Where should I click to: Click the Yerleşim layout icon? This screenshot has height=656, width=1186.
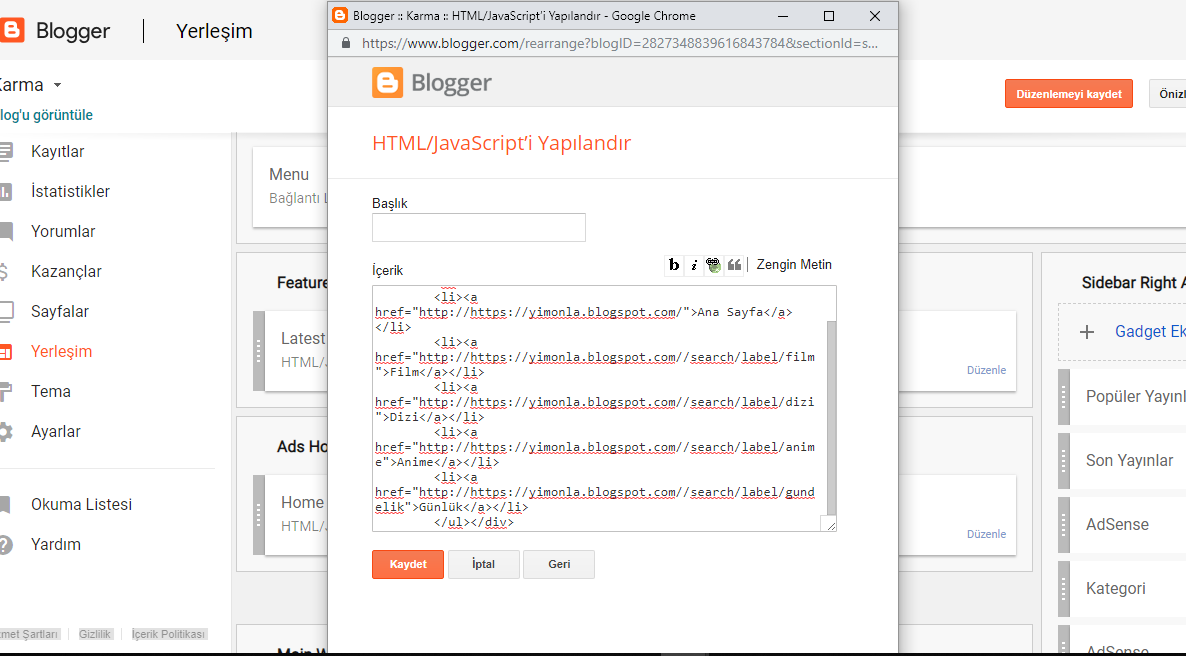click(x=5, y=352)
